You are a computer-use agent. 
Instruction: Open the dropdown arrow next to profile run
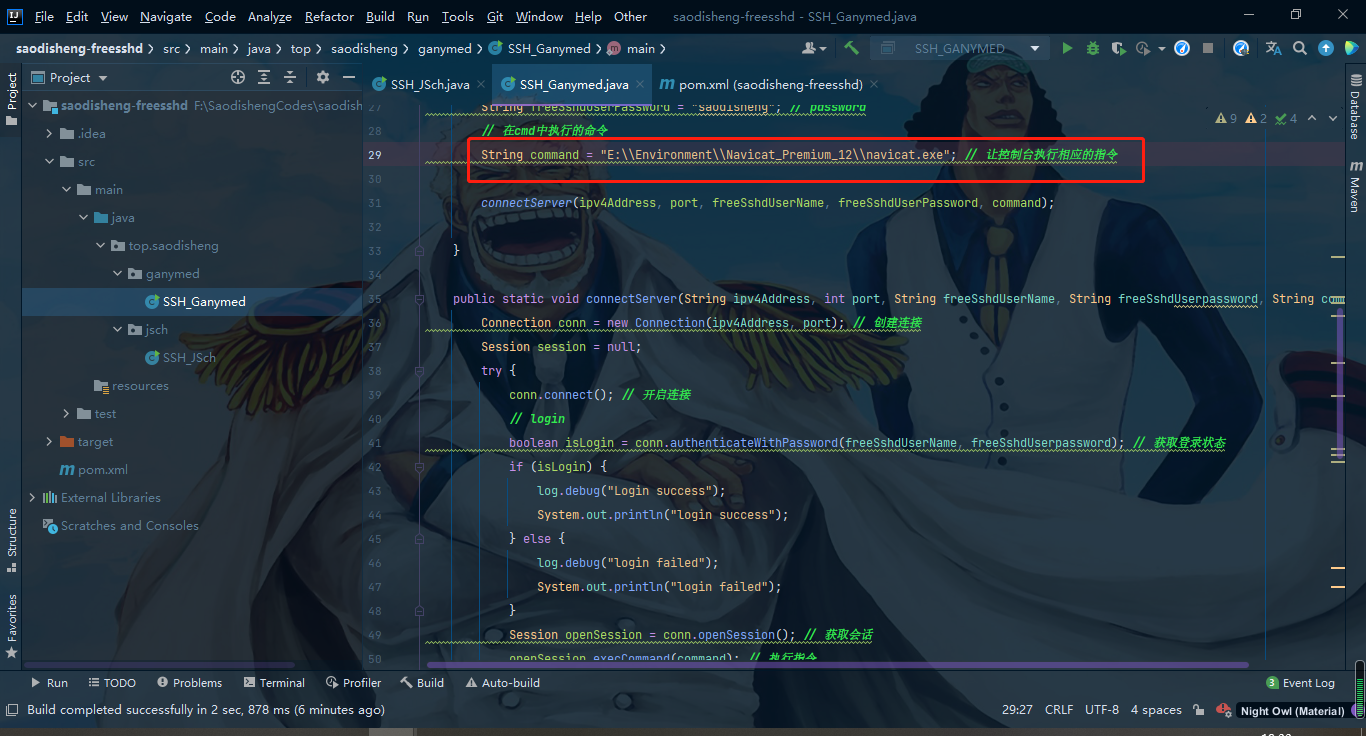point(1161,48)
